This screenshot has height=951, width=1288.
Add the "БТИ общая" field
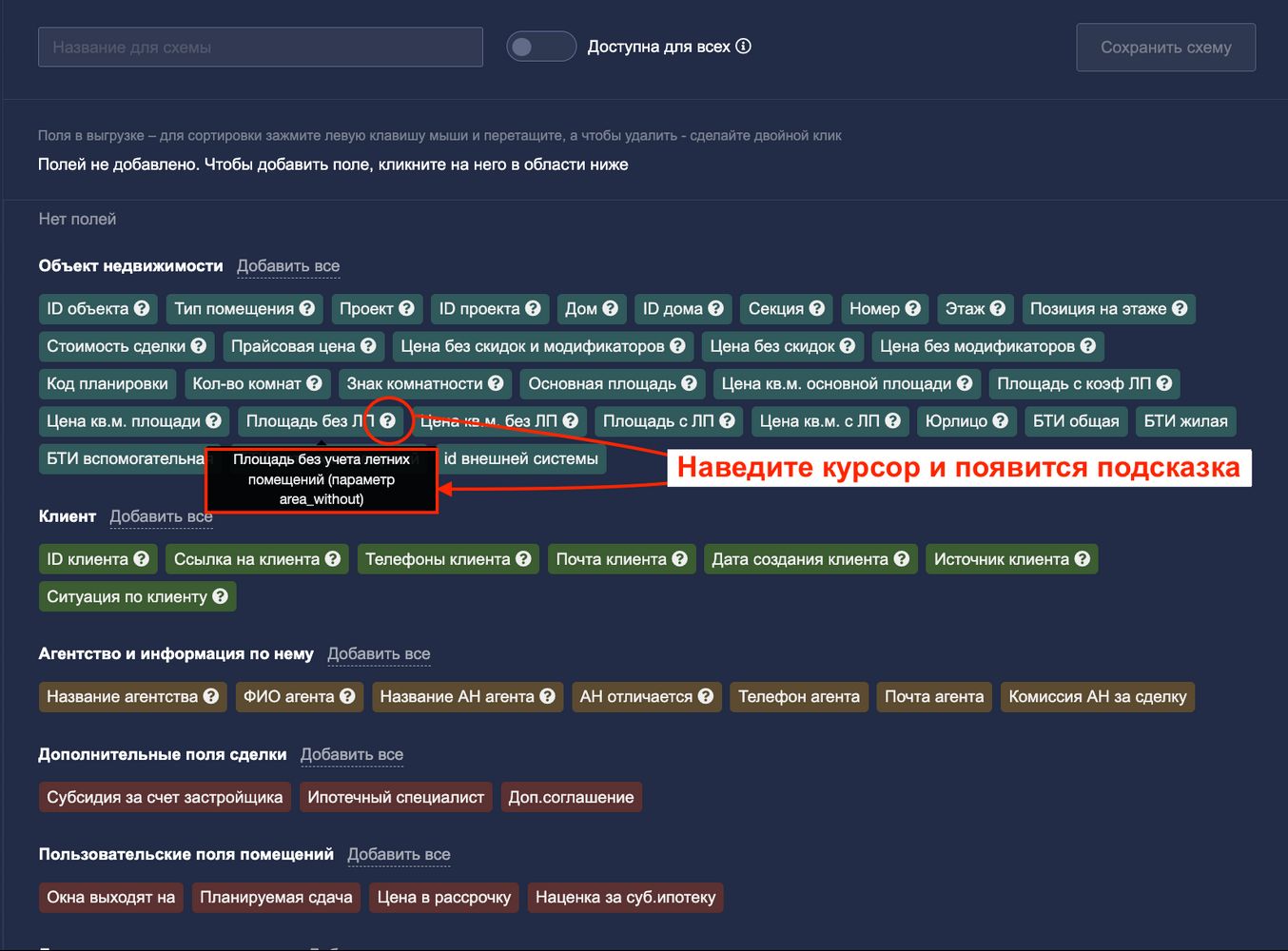click(1077, 420)
